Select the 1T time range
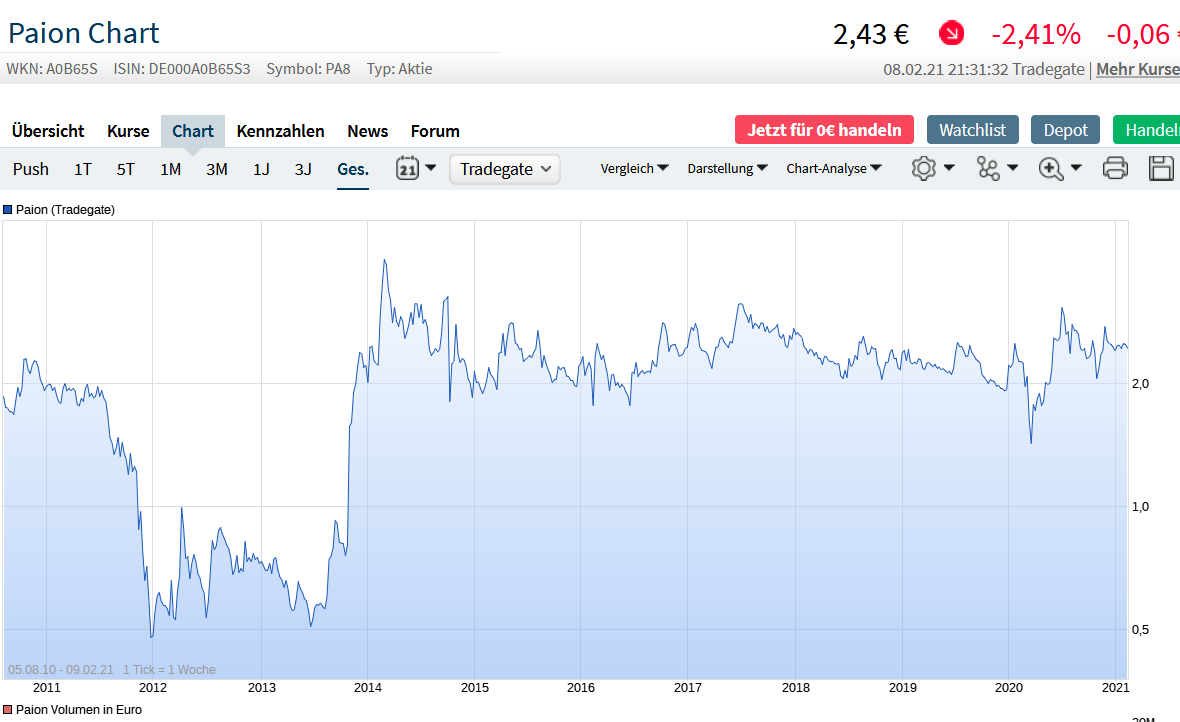Image resolution: width=1180 pixels, height=722 pixels. click(x=83, y=169)
